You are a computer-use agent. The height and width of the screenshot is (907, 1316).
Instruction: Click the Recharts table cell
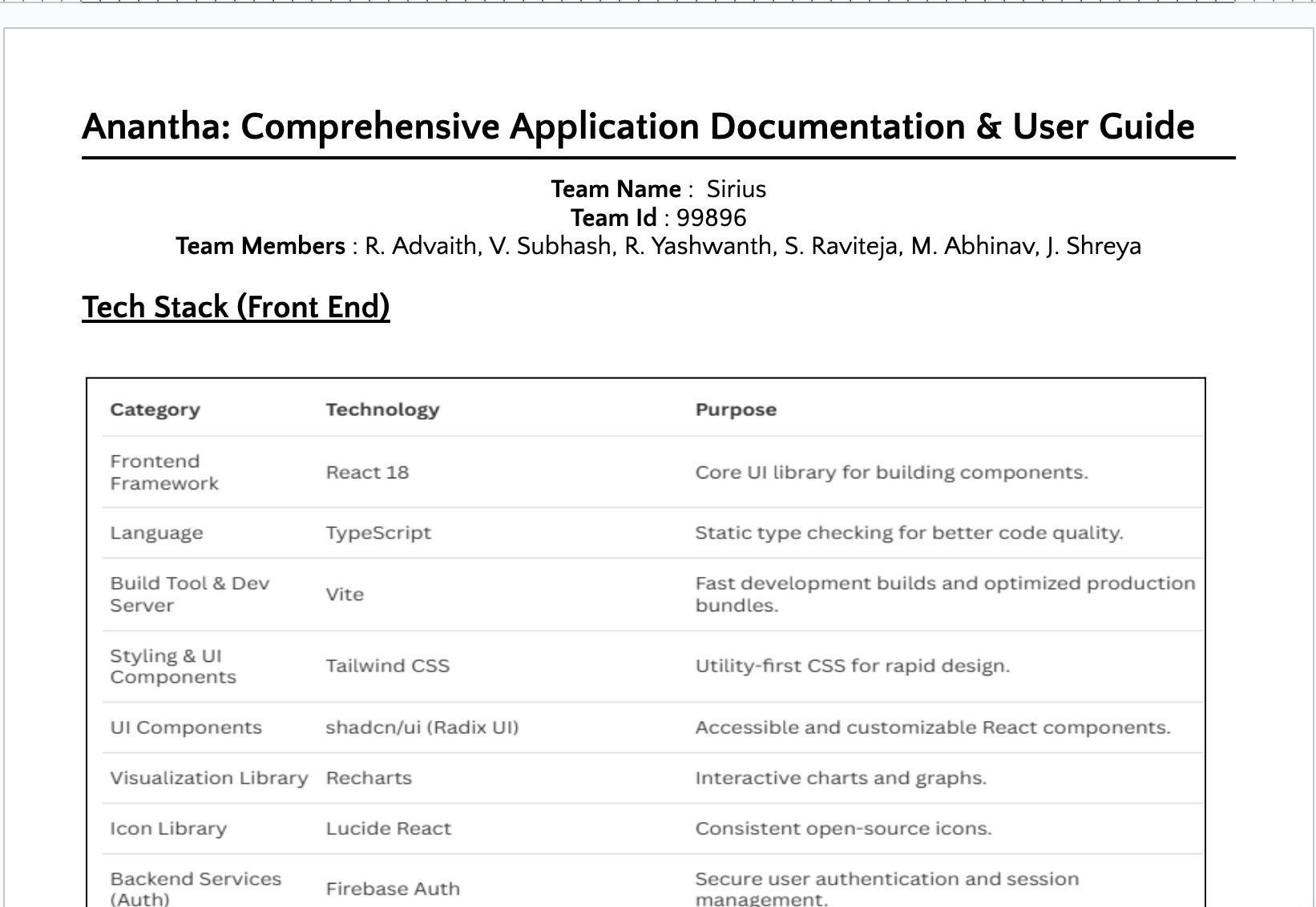368,778
